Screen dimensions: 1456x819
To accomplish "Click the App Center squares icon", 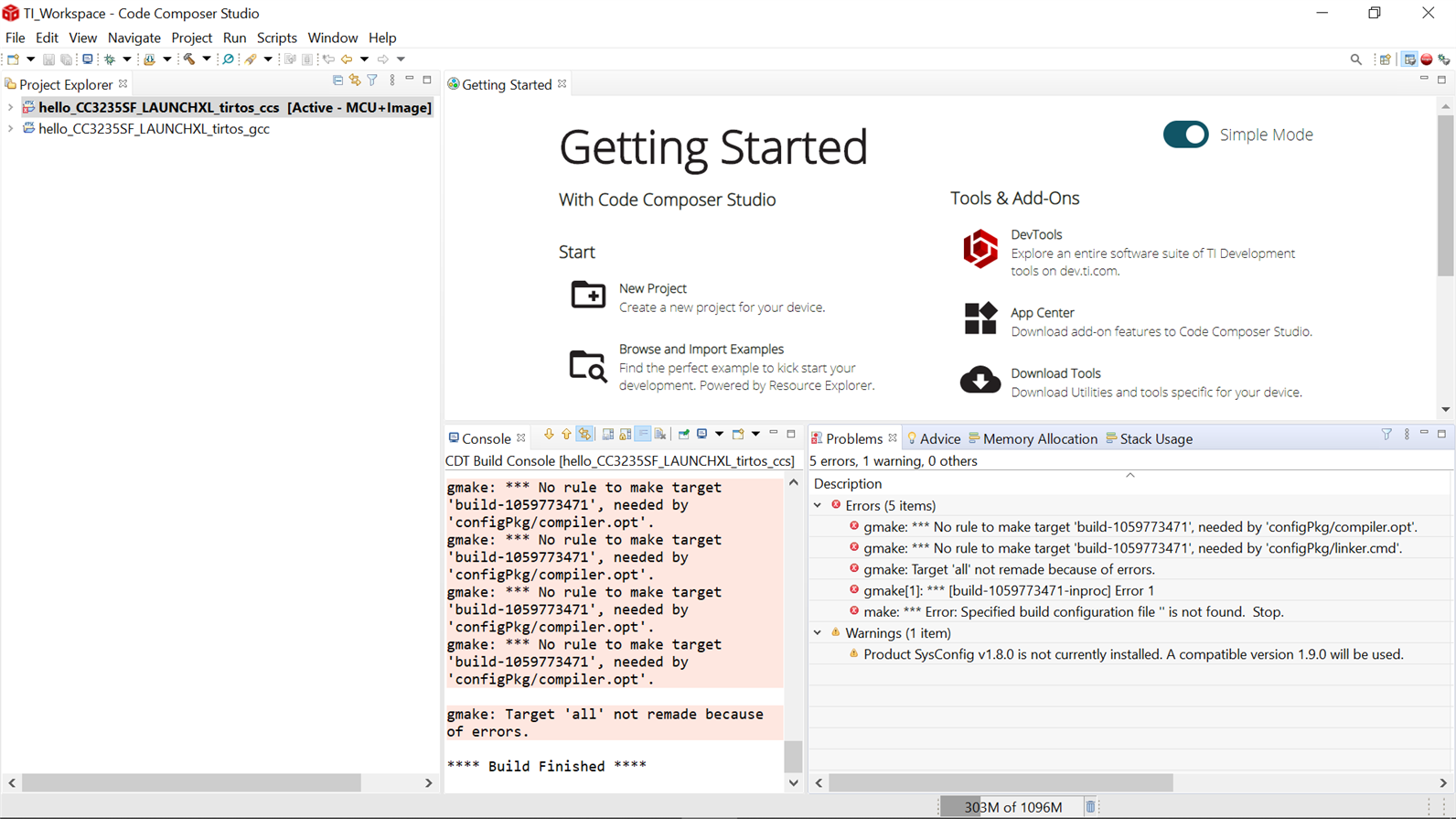I will pyautogui.click(x=980, y=318).
